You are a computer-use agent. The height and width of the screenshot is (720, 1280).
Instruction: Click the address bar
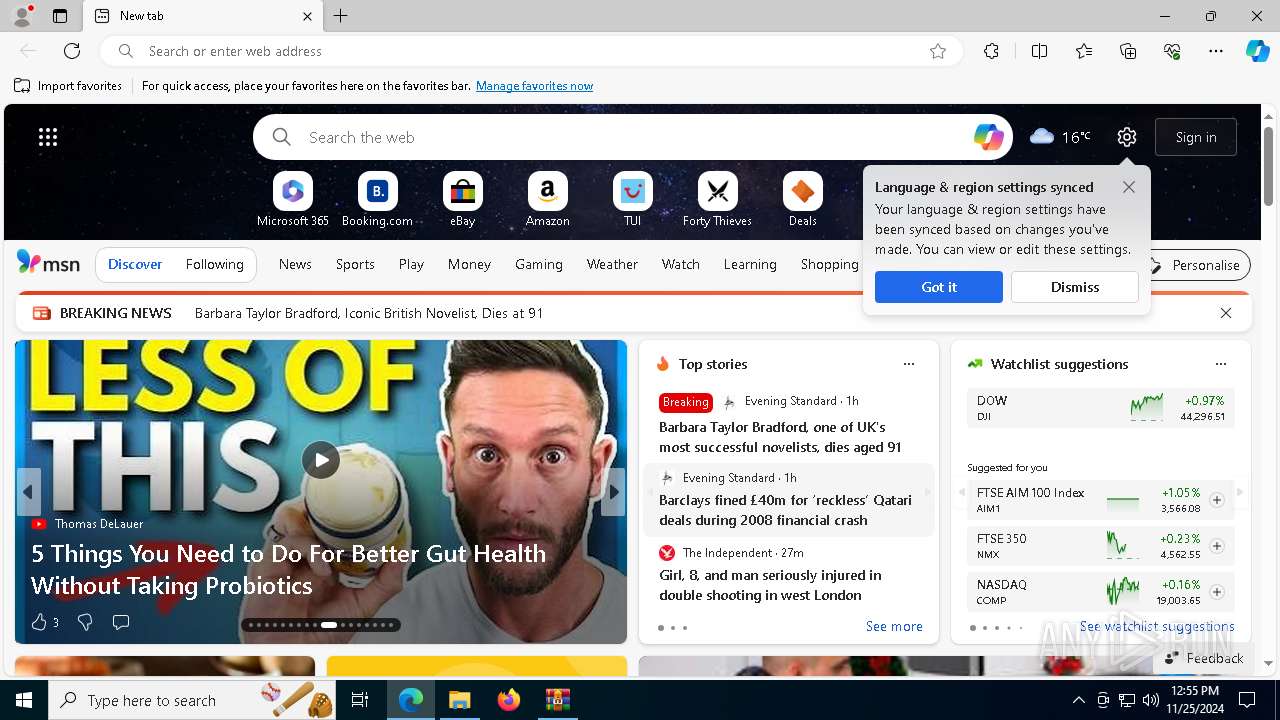coord(530,51)
